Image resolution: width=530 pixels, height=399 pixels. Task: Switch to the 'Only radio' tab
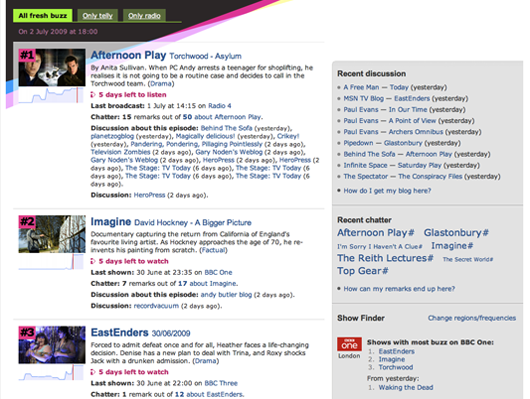(144, 16)
